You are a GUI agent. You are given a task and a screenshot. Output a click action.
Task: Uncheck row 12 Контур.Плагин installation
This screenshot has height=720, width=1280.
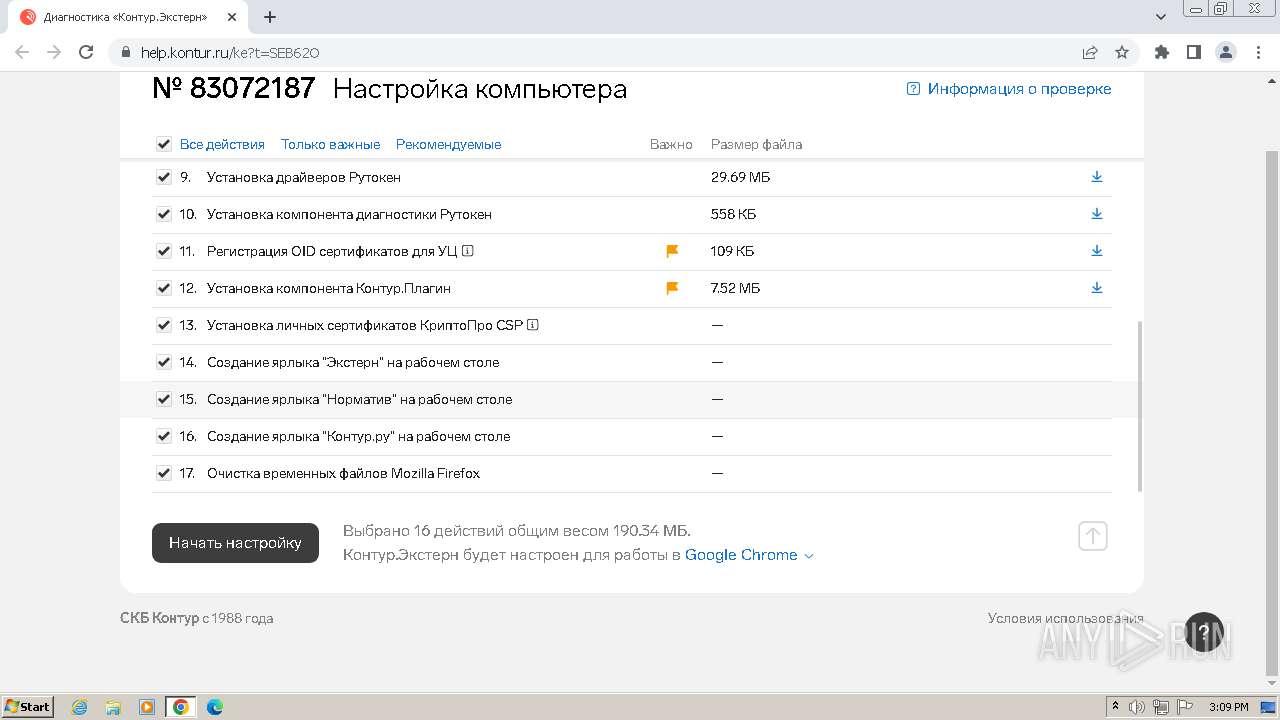coord(164,288)
